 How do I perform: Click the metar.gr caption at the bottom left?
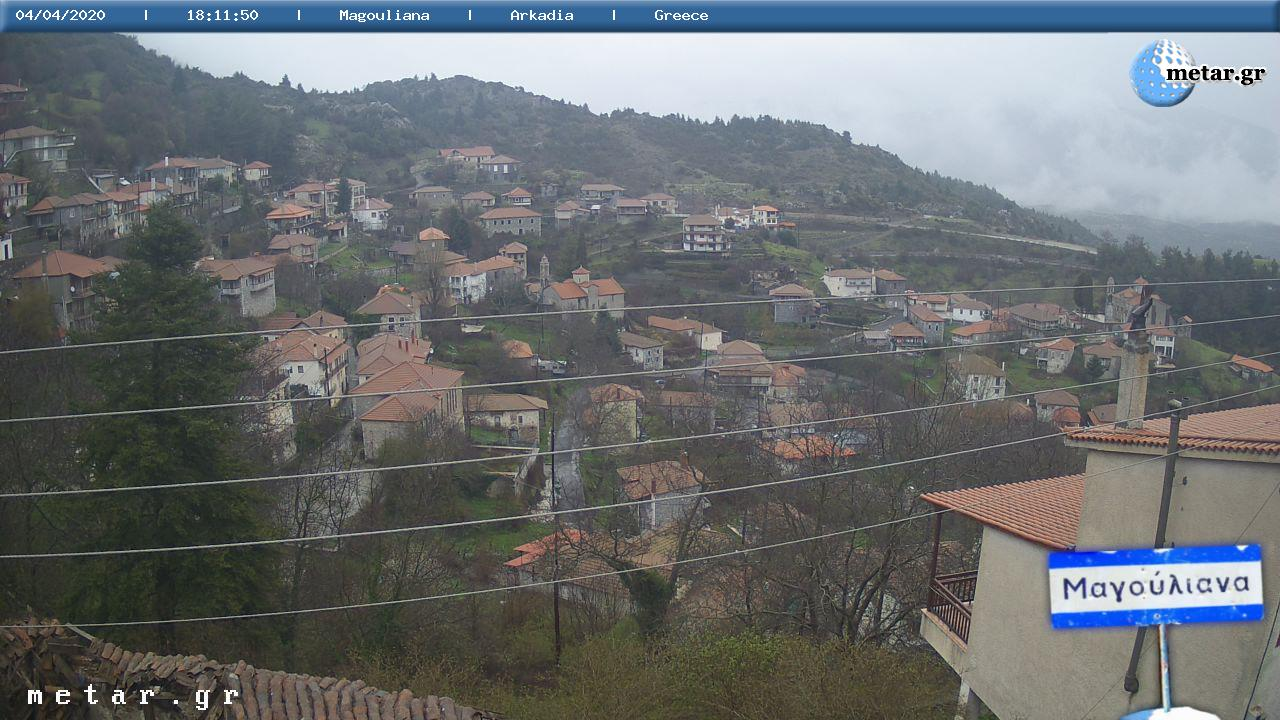click(x=133, y=696)
